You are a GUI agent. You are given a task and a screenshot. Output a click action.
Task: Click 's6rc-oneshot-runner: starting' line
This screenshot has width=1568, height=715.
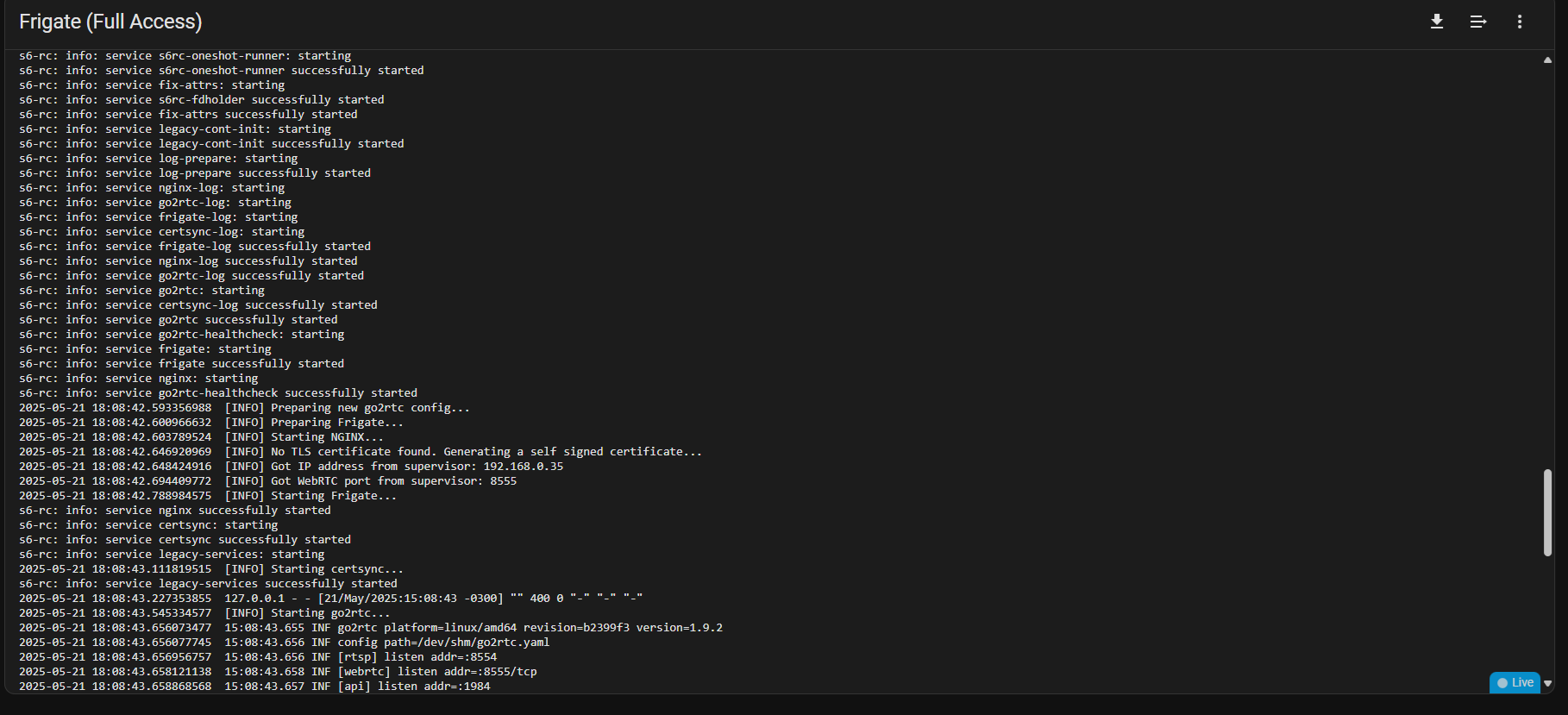tap(185, 56)
